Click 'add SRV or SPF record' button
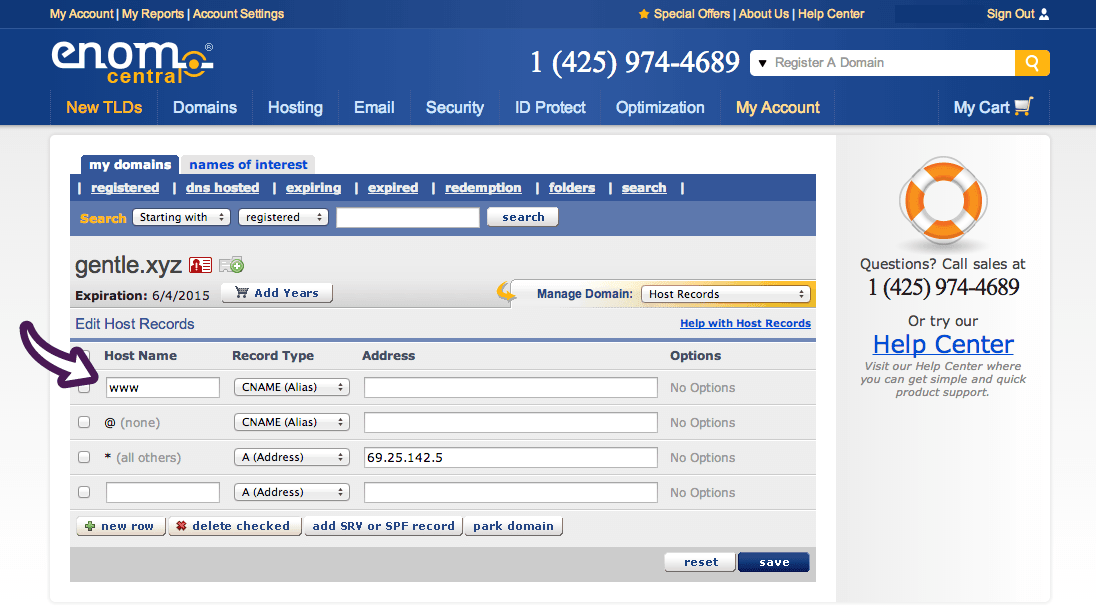Viewport: 1096px width, 609px height. (x=383, y=526)
